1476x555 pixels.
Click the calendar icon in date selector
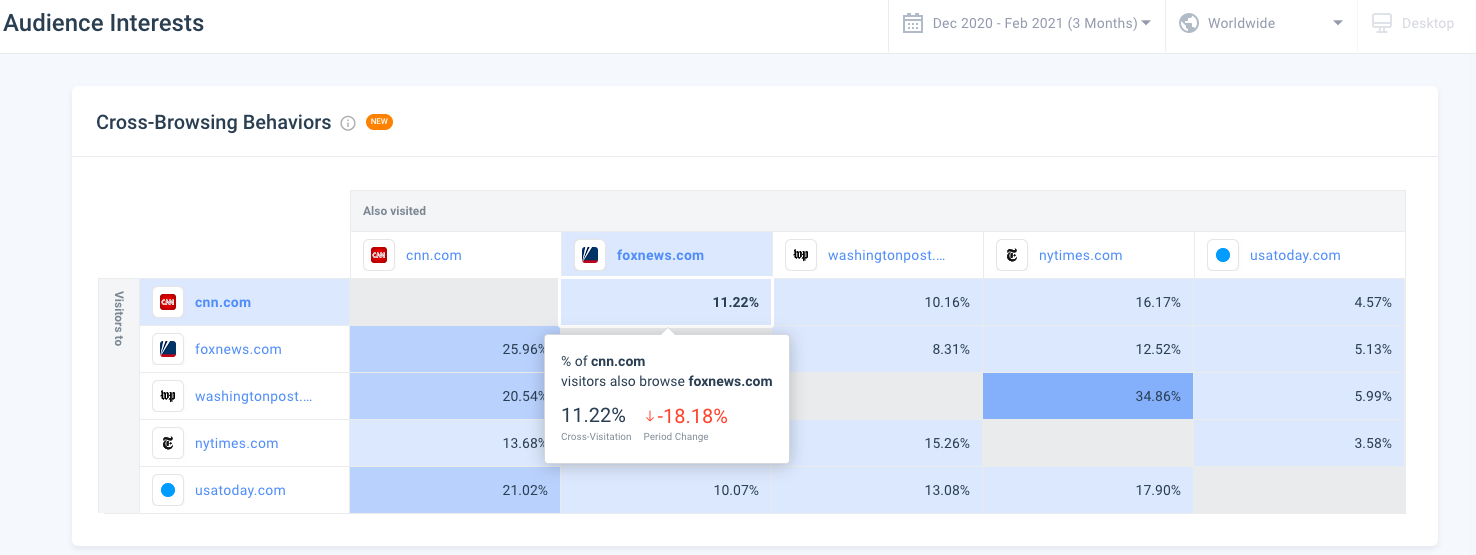[912, 23]
